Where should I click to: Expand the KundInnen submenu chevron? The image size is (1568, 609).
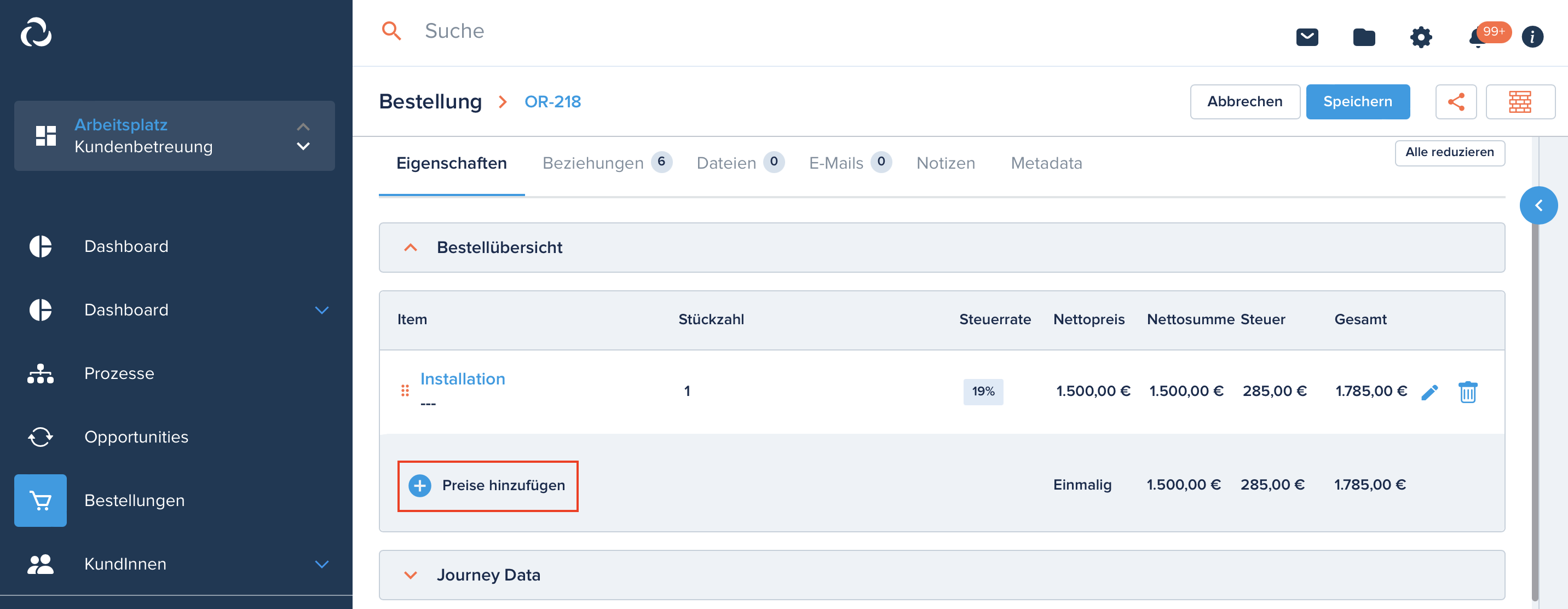click(321, 564)
